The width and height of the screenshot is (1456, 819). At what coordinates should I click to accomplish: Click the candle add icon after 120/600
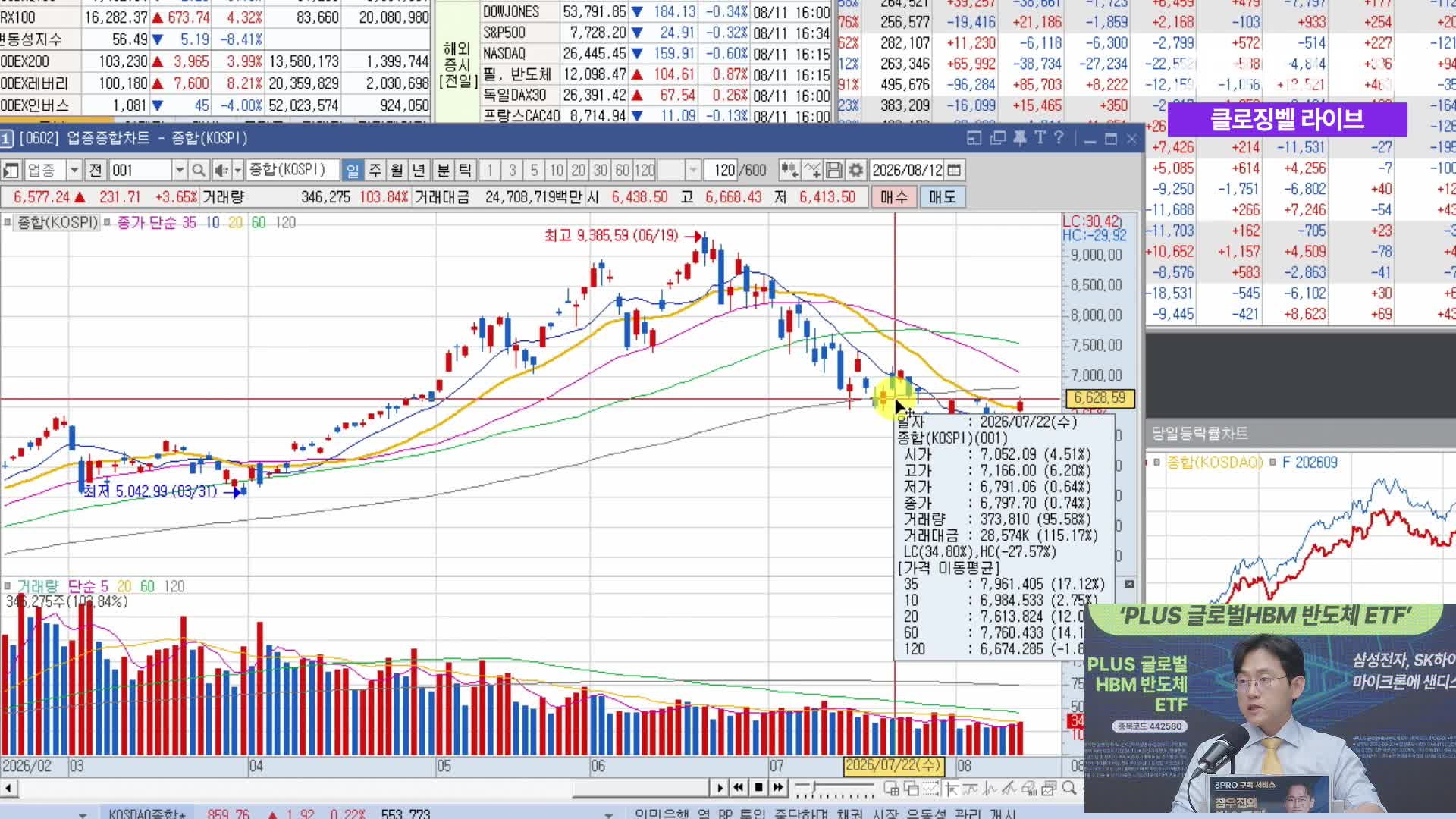point(789,170)
